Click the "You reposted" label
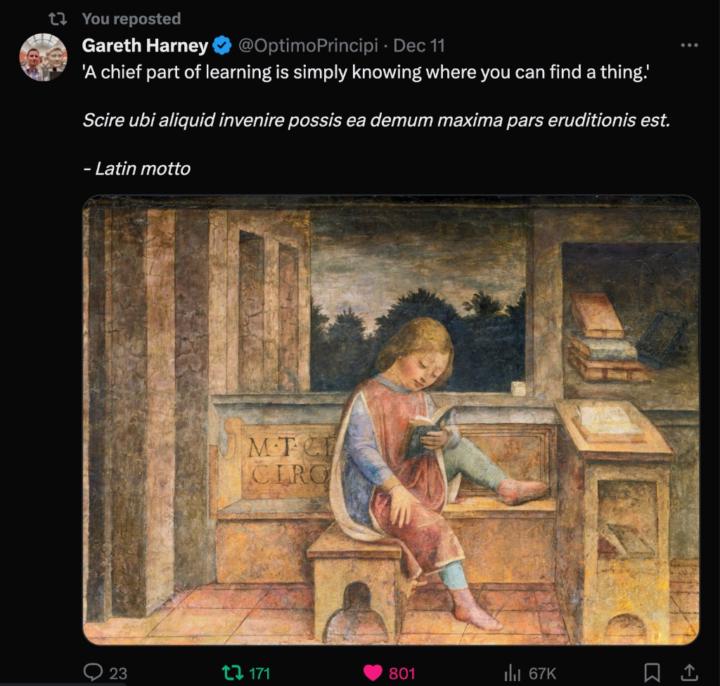The image size is (720, 686). pos(131,19)
